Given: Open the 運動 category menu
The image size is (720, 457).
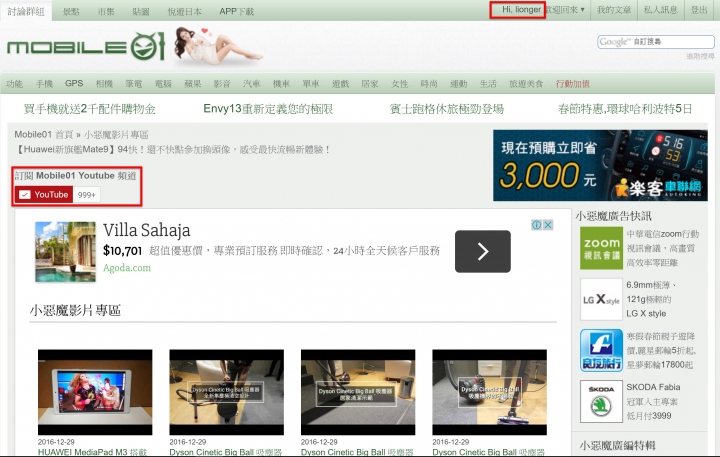Looking at the screenshot, I should tap(459, 84).
